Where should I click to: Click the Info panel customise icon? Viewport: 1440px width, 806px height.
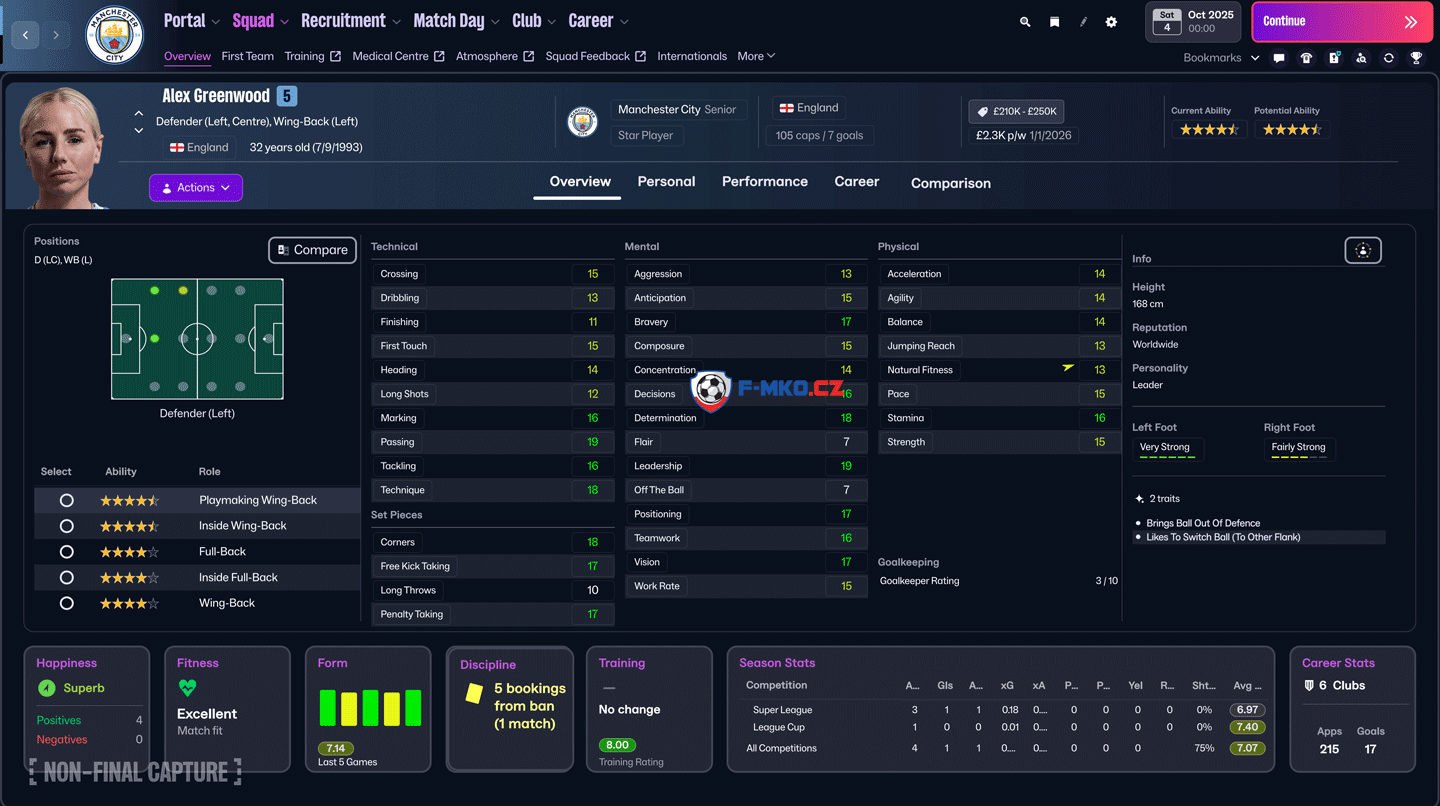tap(1363, 251)
